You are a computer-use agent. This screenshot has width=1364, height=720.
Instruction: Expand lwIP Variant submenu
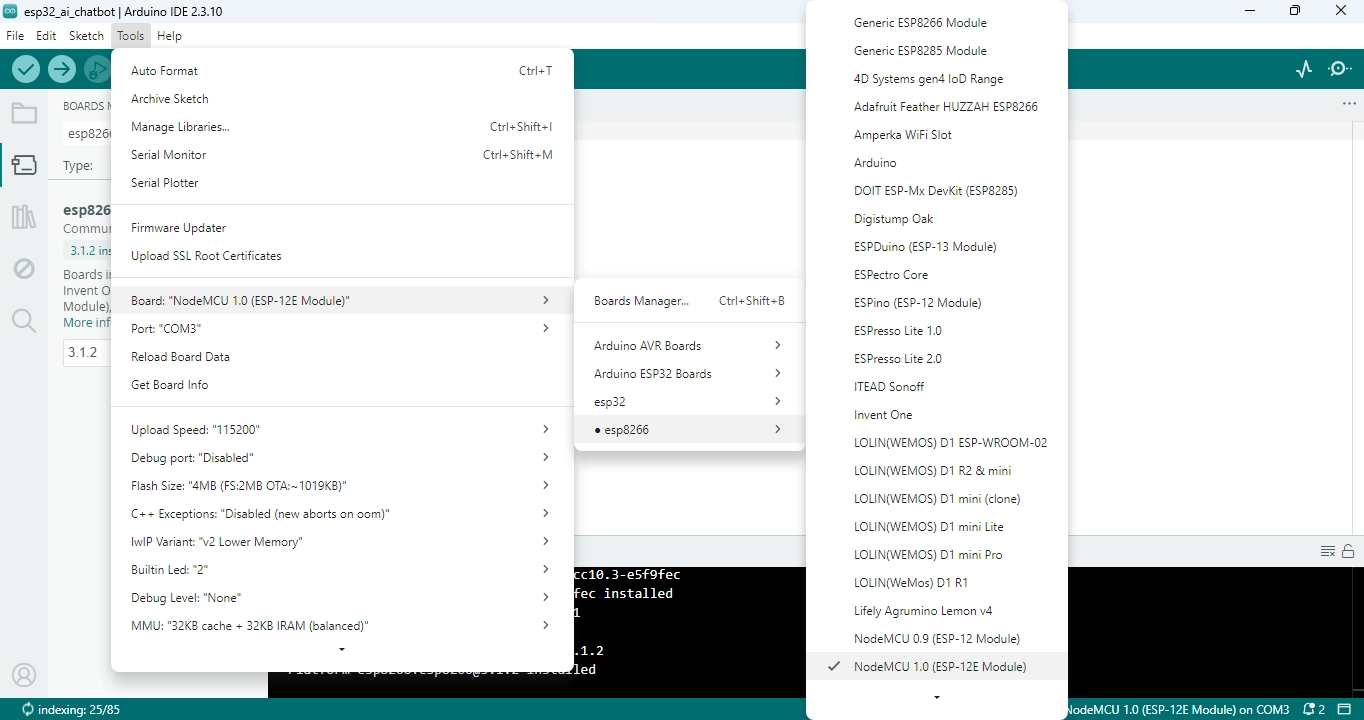point(342,542)
